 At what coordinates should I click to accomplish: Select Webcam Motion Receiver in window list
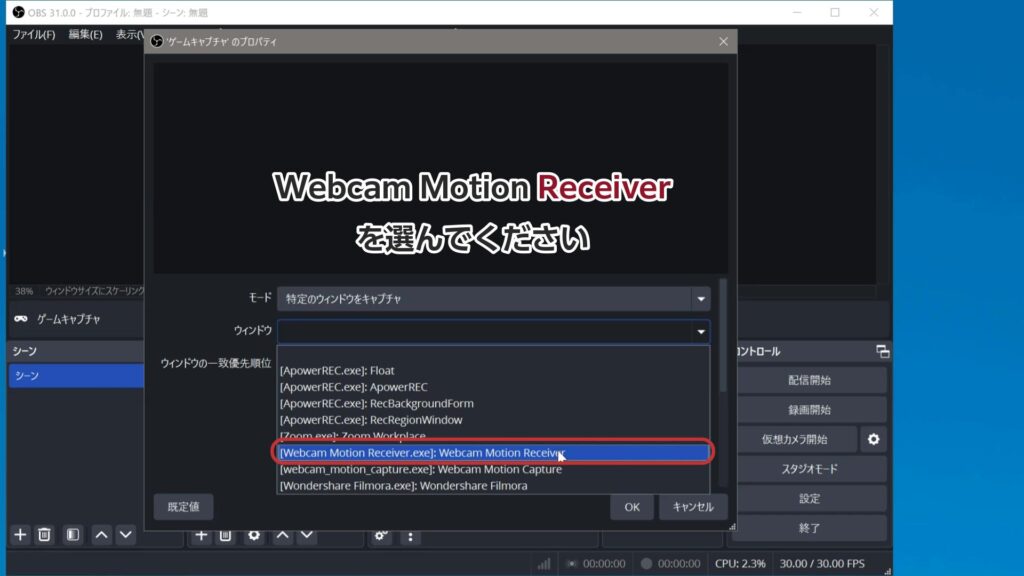(493, 453)
